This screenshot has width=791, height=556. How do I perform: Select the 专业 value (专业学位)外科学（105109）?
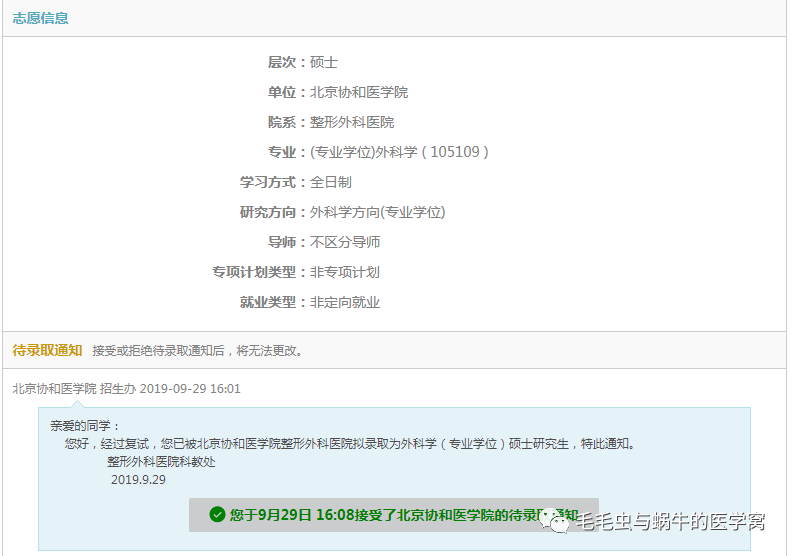tap(399, 152)
